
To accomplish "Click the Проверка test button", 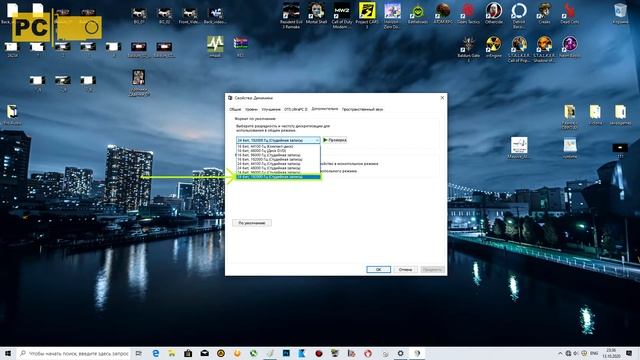I will [x=335, y=140].
